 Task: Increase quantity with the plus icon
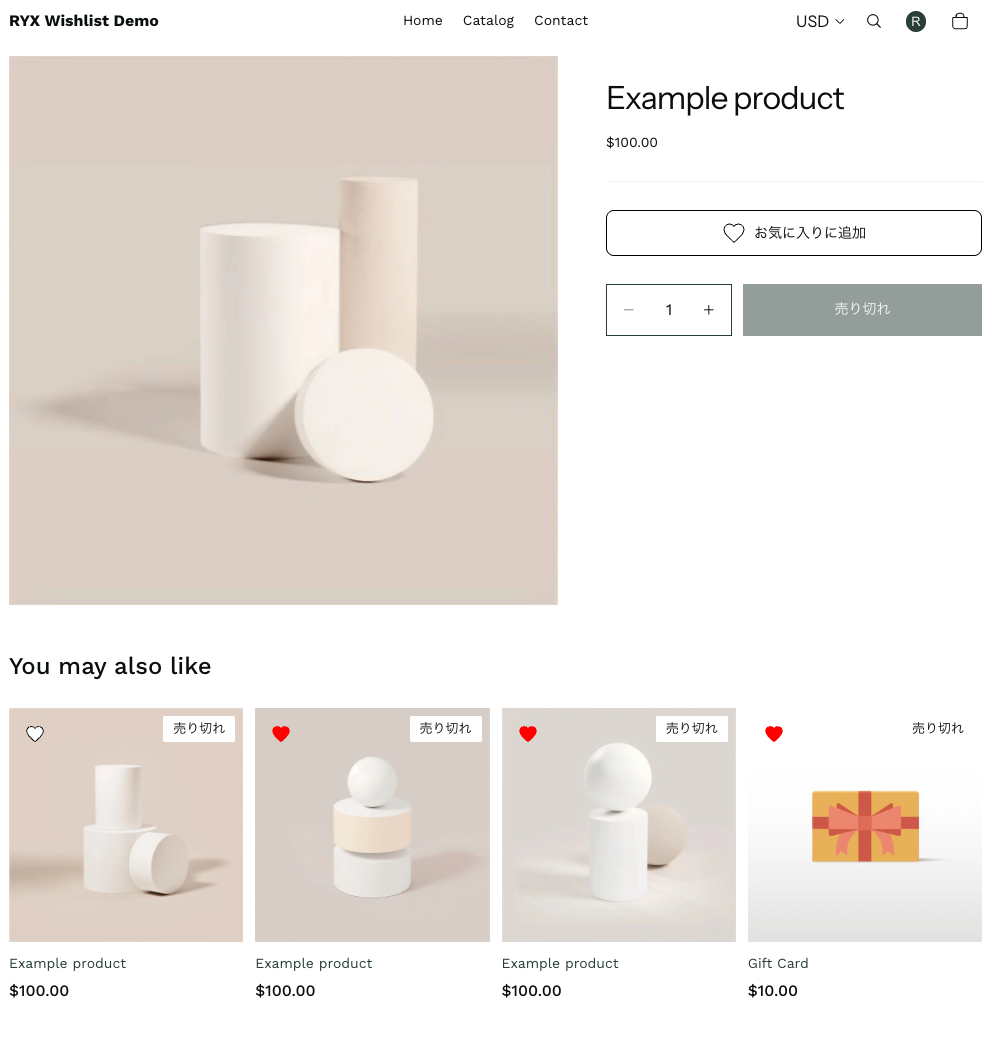[708, 310]
